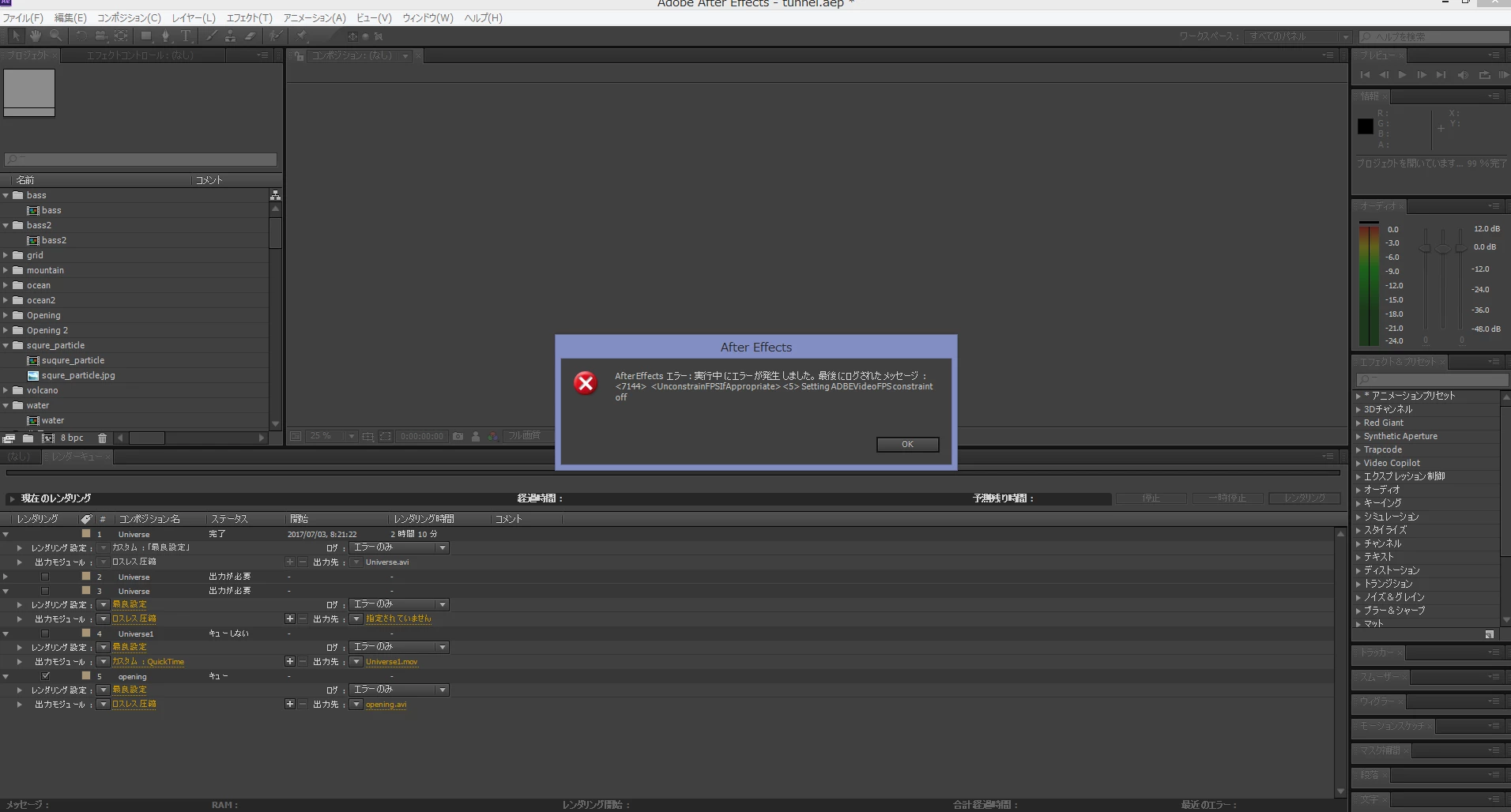Select the Brush tool
Screen dimensions: 1511x812
211,36
